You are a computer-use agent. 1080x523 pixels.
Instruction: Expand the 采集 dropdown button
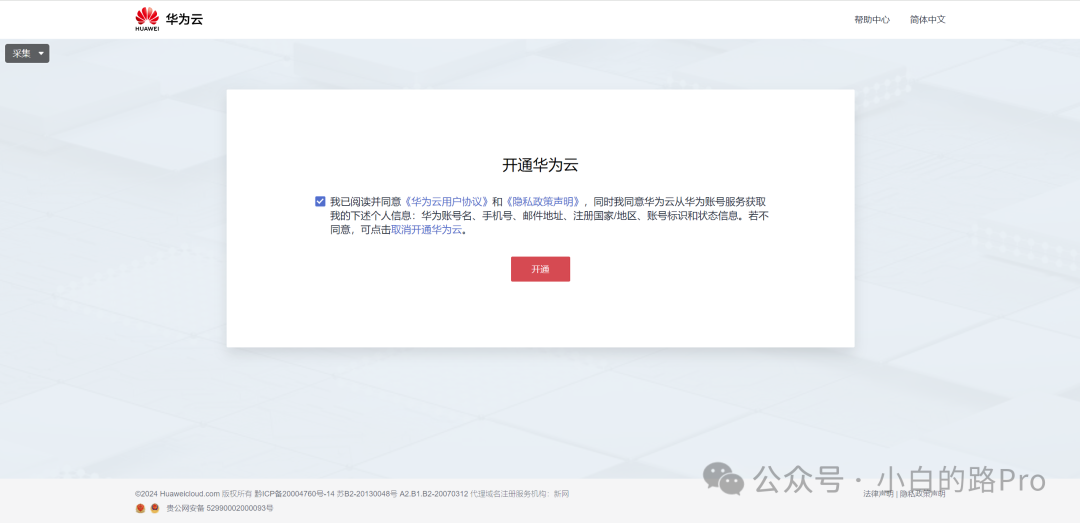(27, 54)
